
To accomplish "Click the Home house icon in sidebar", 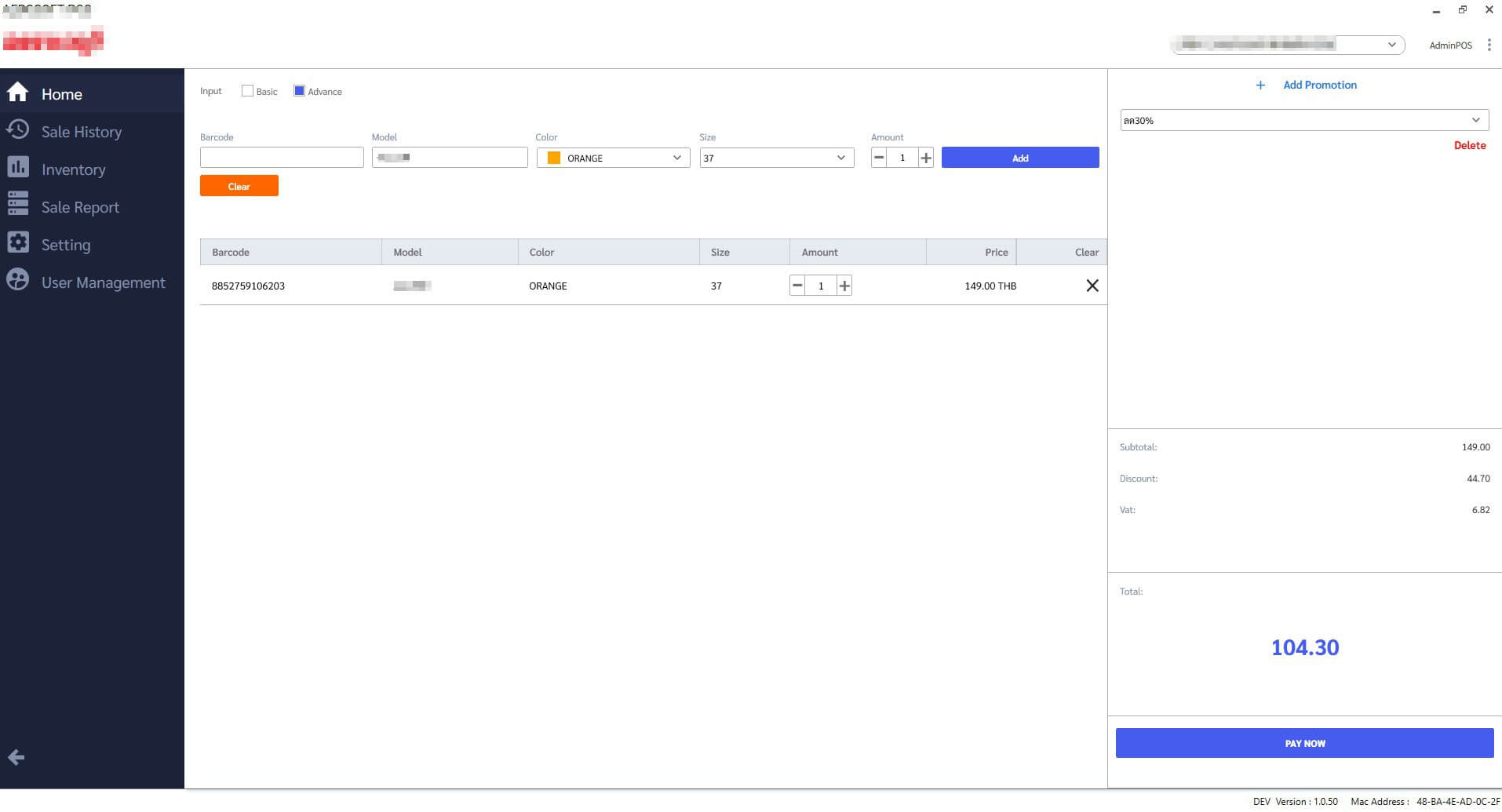I will click(17, 93).
